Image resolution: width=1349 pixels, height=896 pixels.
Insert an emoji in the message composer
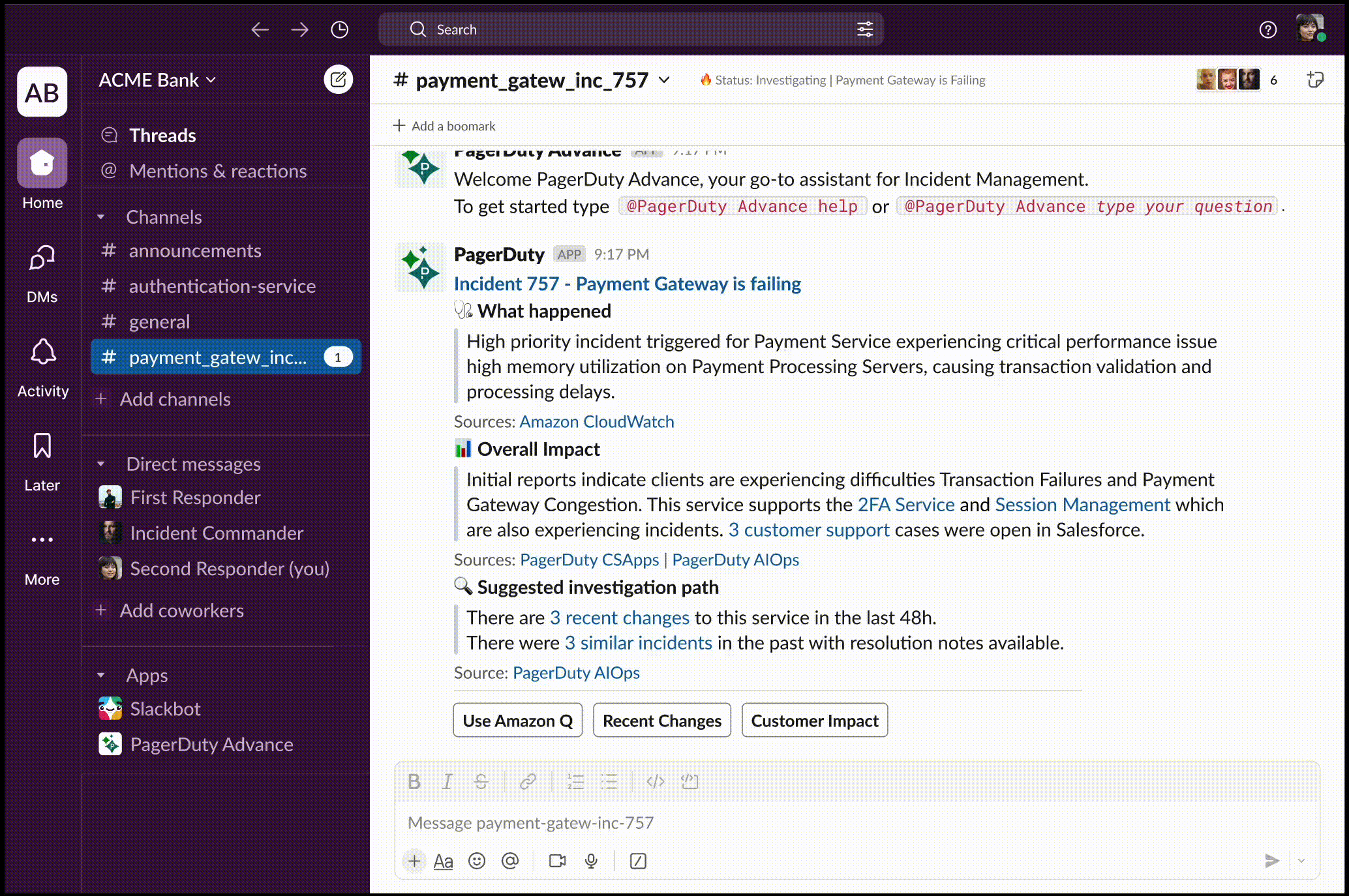point(477,861)
